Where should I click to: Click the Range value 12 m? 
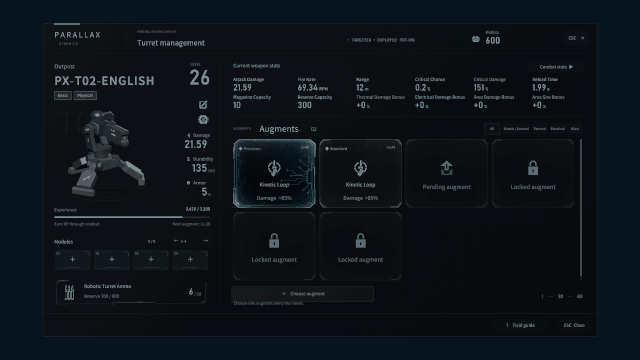(x=362, y=88)
